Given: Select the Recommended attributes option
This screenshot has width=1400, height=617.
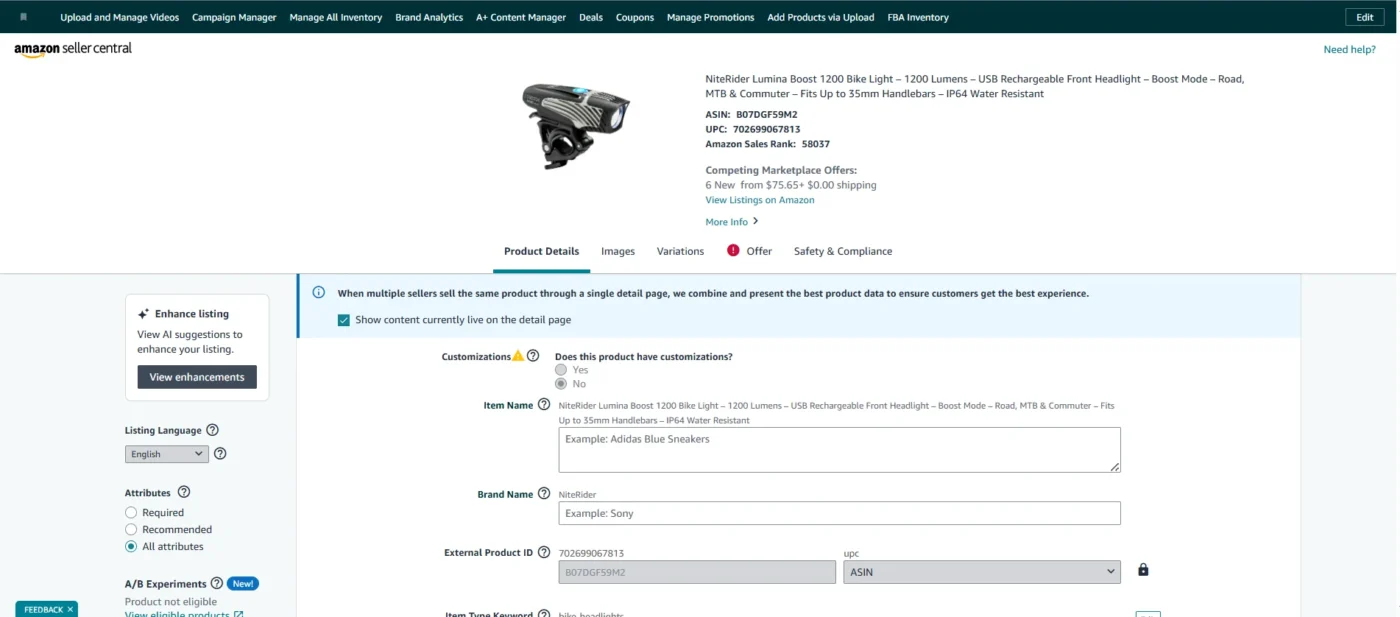Looking at the screenshot, I should [131, 529].
